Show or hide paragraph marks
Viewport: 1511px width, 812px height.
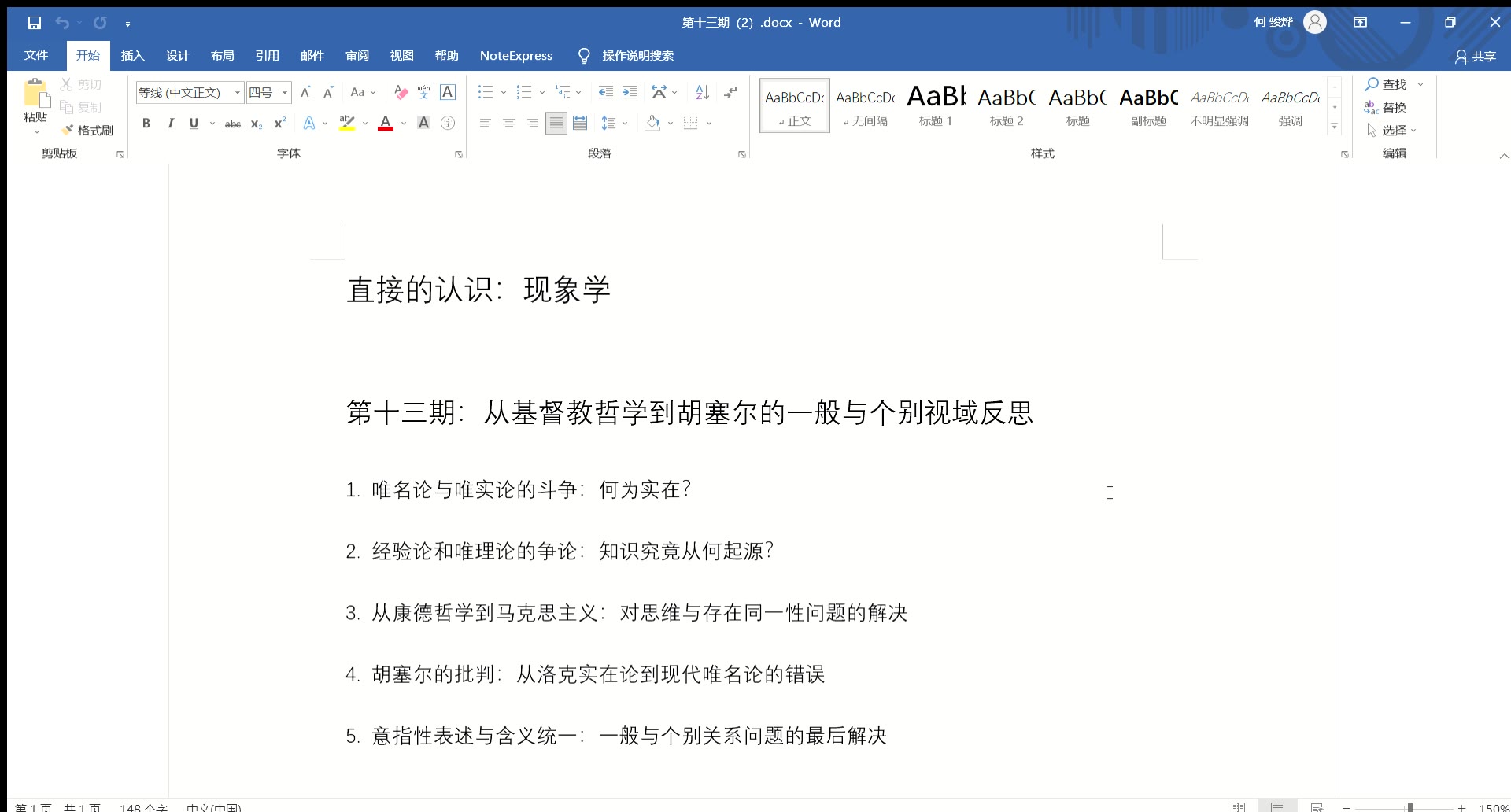tap(731, 92)
